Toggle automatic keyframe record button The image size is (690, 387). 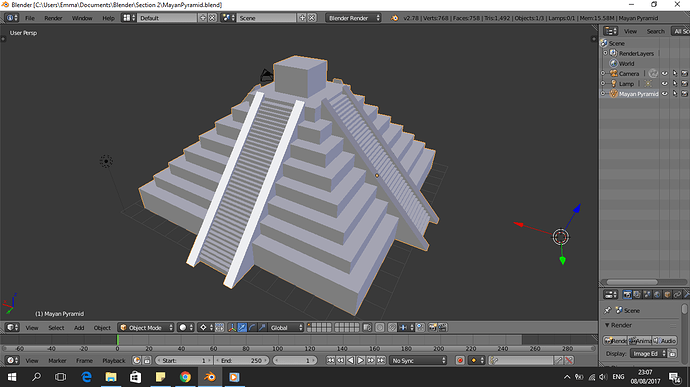point(460,360)
